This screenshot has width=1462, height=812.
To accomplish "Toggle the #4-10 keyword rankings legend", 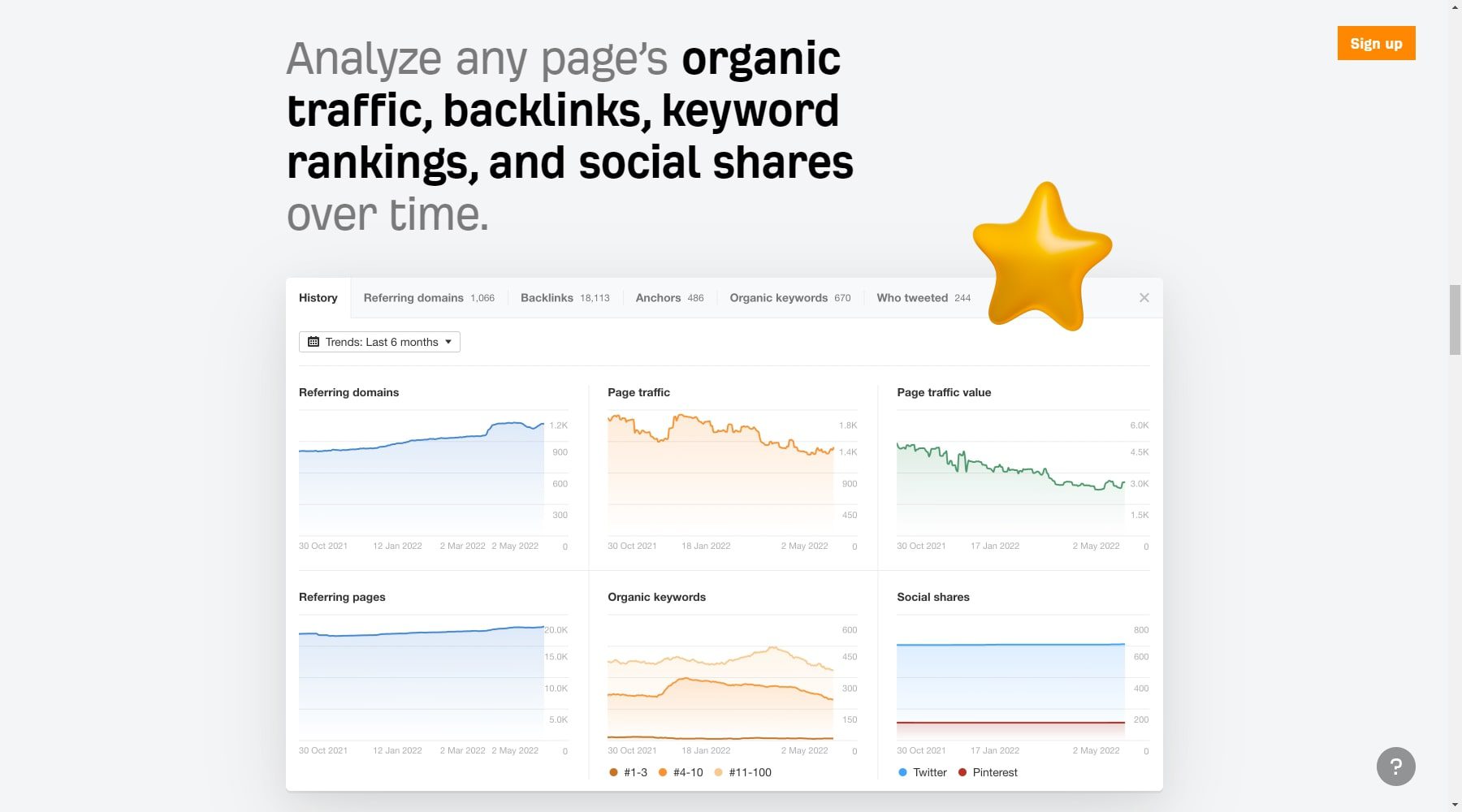I will tap(663, 772).
